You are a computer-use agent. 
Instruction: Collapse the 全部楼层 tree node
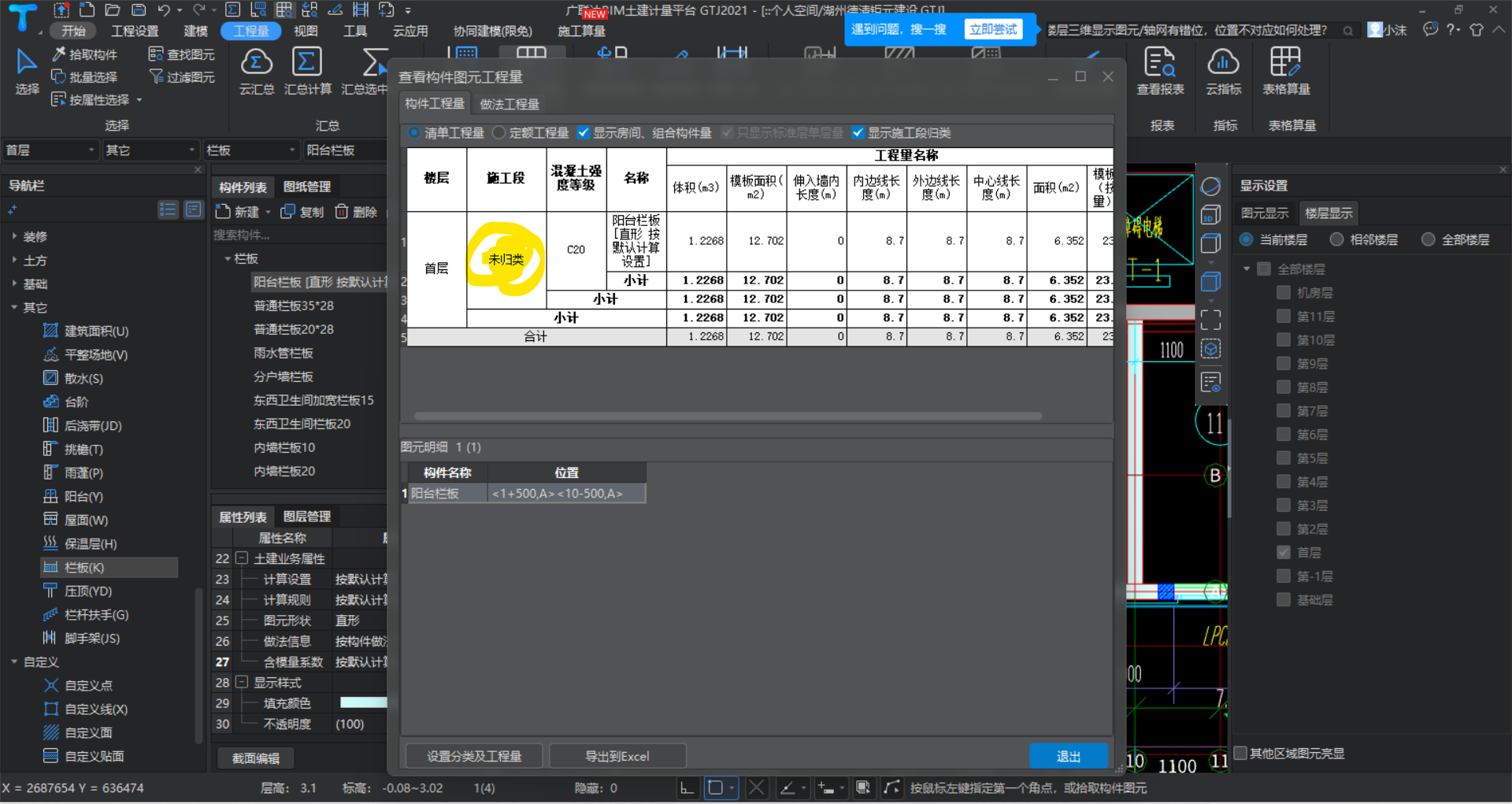point(1247,269)
